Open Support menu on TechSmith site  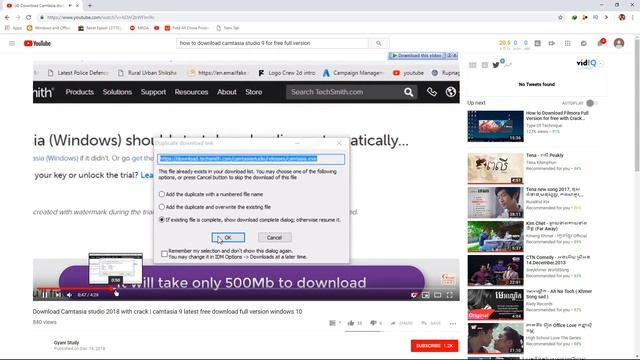coord(153,92)
